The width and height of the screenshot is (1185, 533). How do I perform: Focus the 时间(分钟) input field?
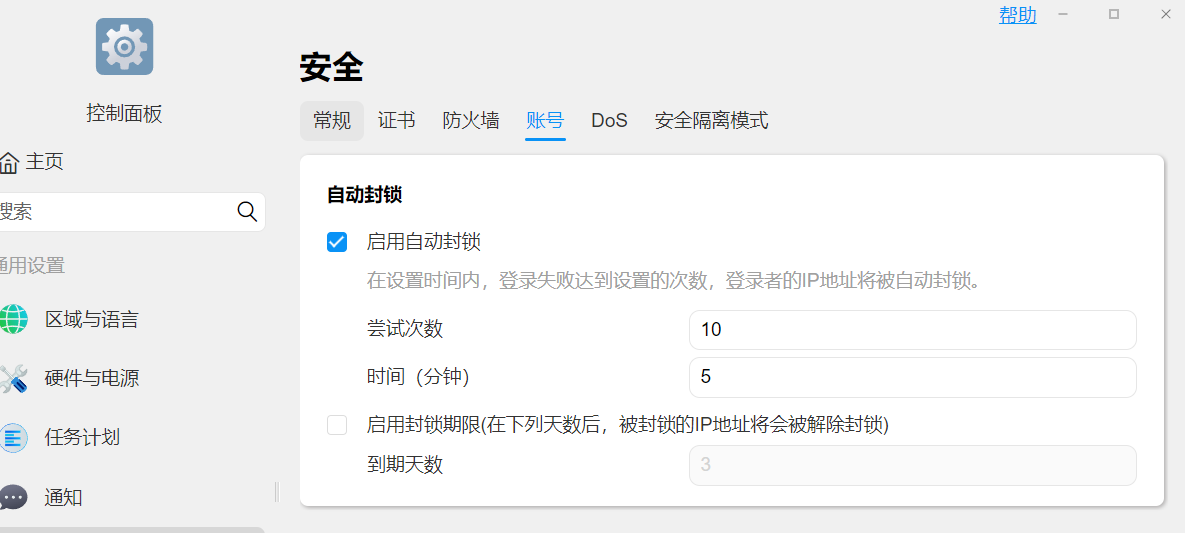912,377
